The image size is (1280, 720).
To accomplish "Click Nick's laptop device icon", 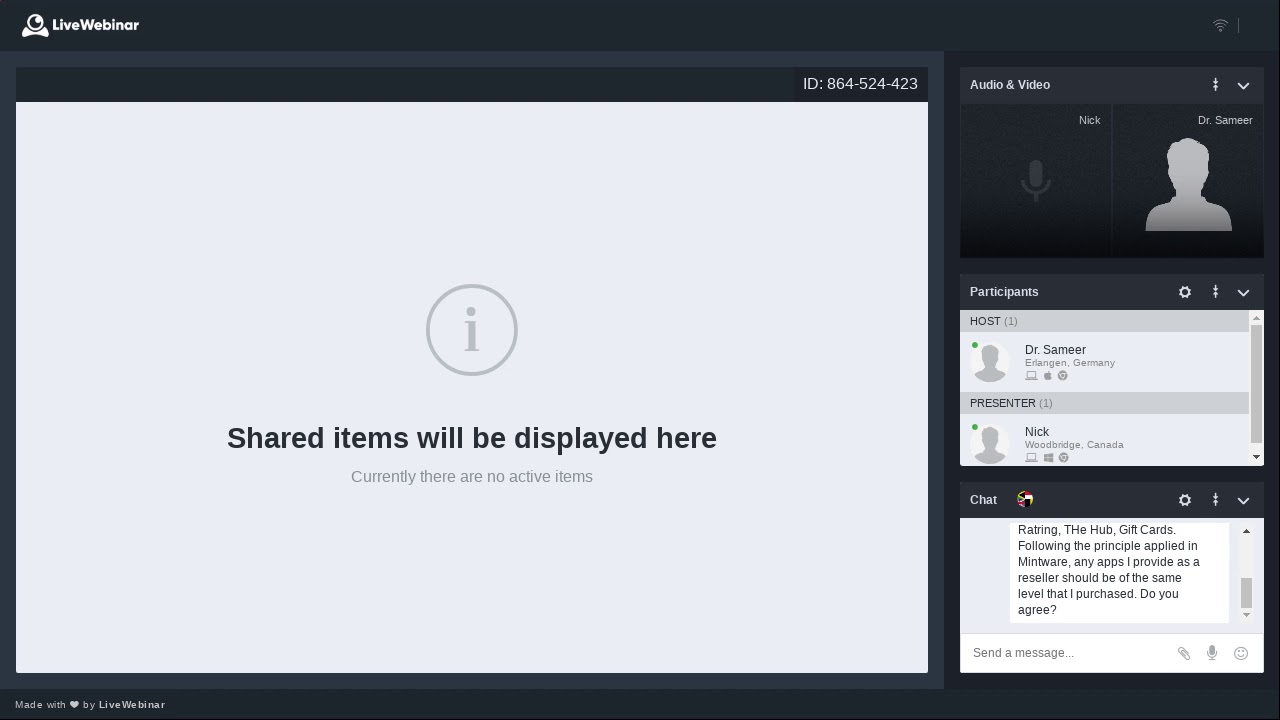I will coord(1031,458).
